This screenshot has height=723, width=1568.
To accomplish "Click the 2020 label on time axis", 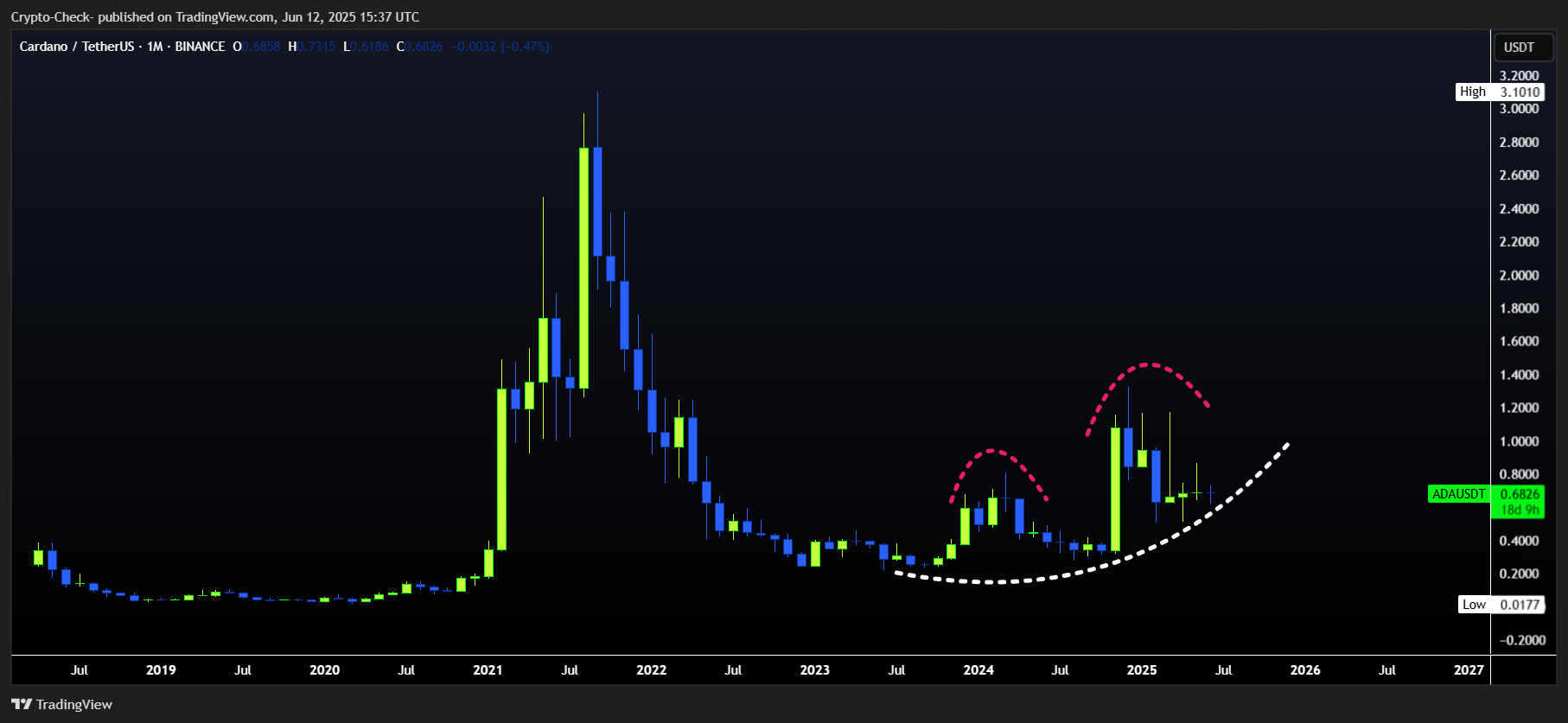I will coord(324,669).
